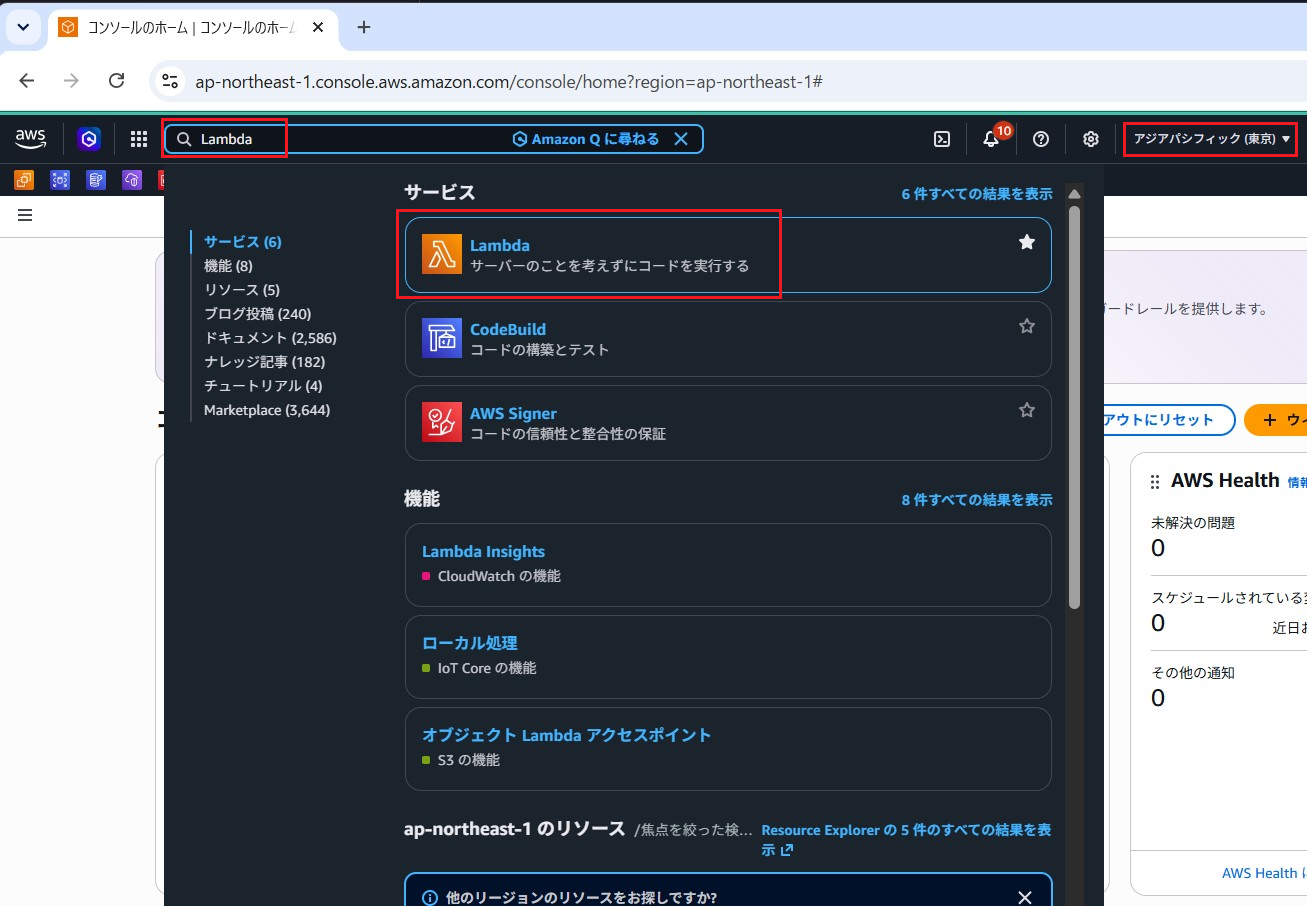Open notifications bell with 10 badge

991,139
